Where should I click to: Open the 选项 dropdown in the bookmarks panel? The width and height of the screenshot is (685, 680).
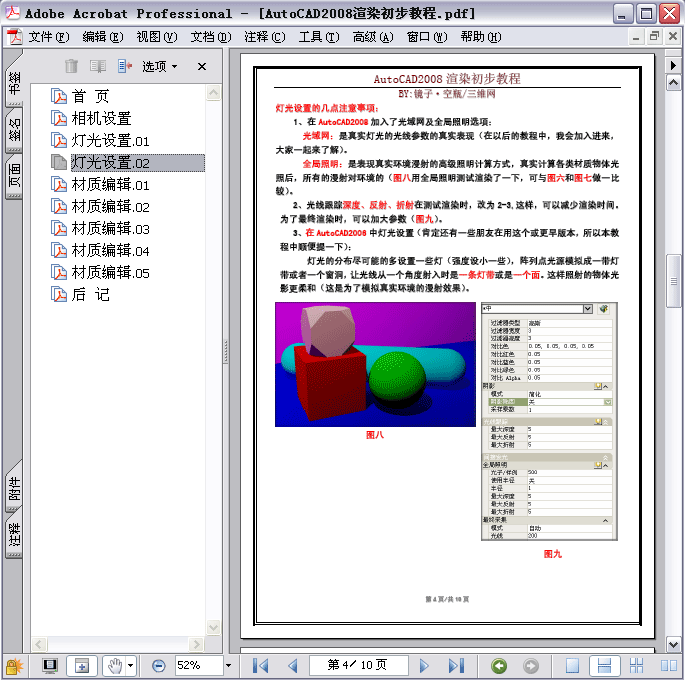click(x=159, y=66)
